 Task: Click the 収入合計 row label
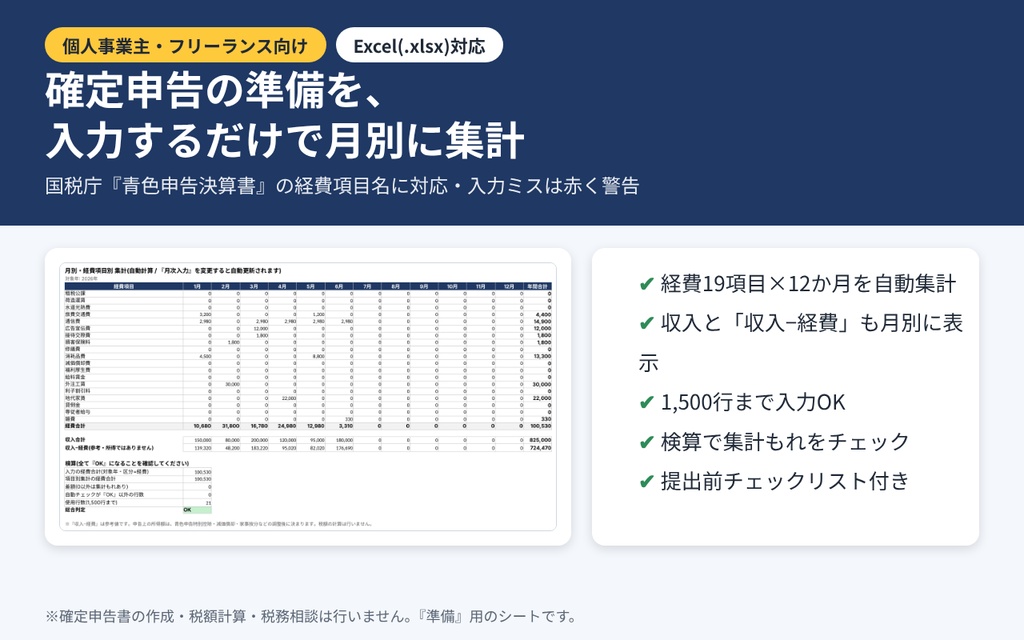point(74,440)
